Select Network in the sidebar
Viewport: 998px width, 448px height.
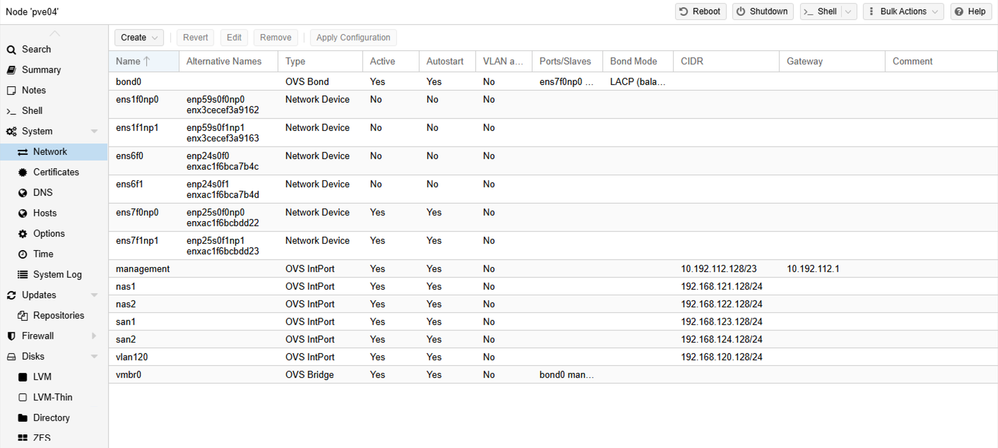click(x=50, y=152)
